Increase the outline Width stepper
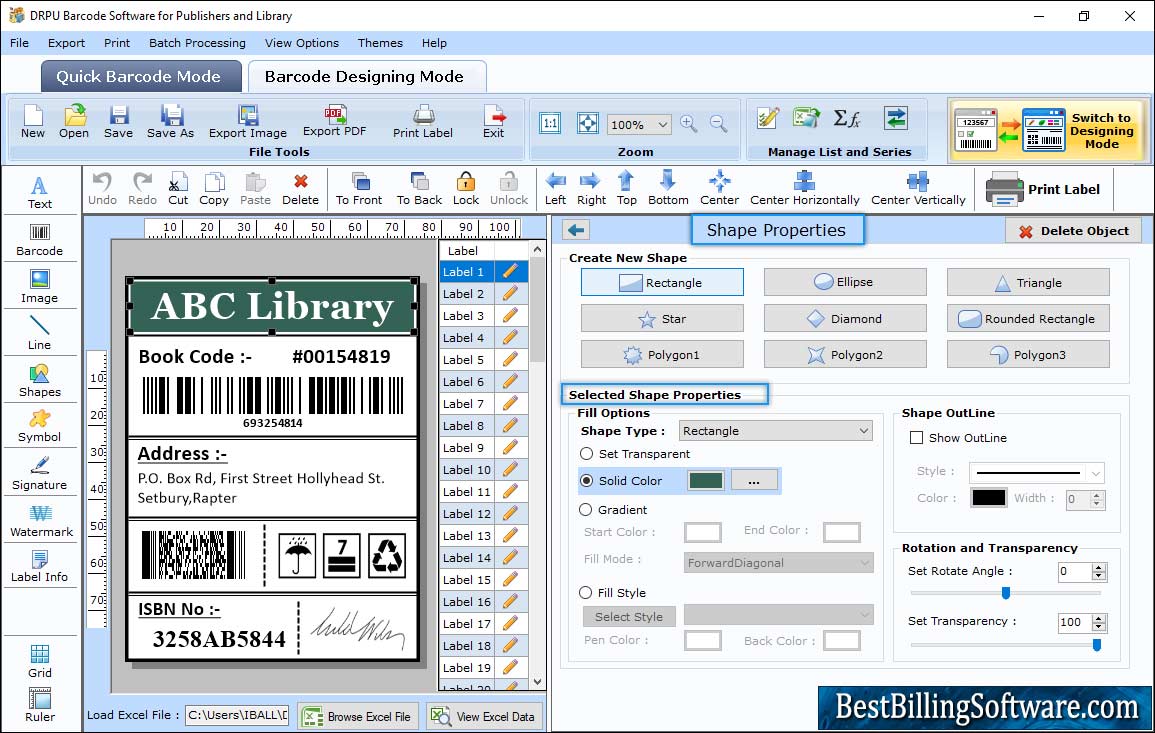The height and width of the screenshot is (733, 1155). coord(1098,495)
